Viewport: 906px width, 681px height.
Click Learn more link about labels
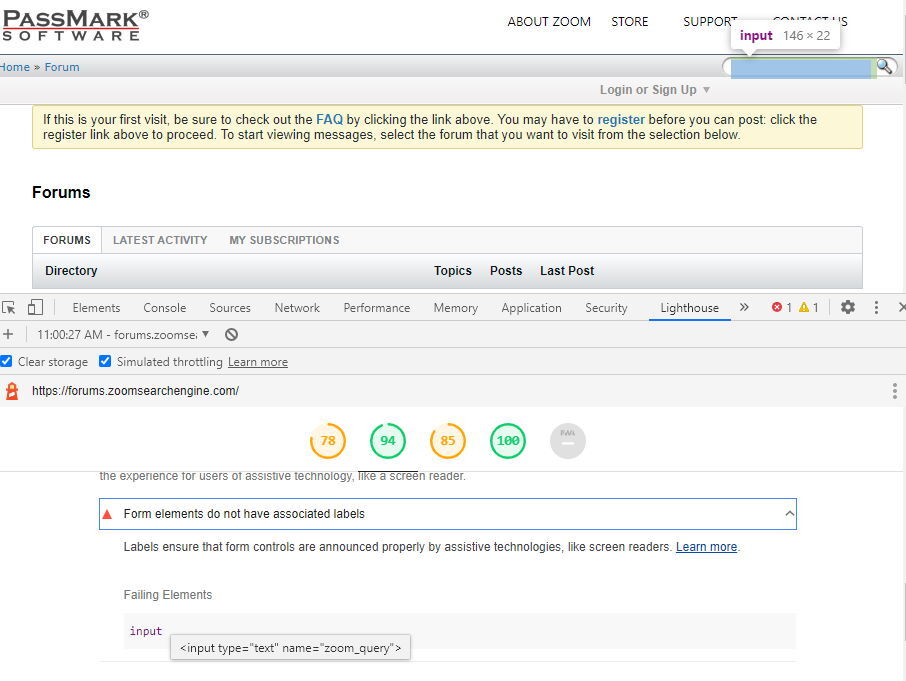coord(706,547)
